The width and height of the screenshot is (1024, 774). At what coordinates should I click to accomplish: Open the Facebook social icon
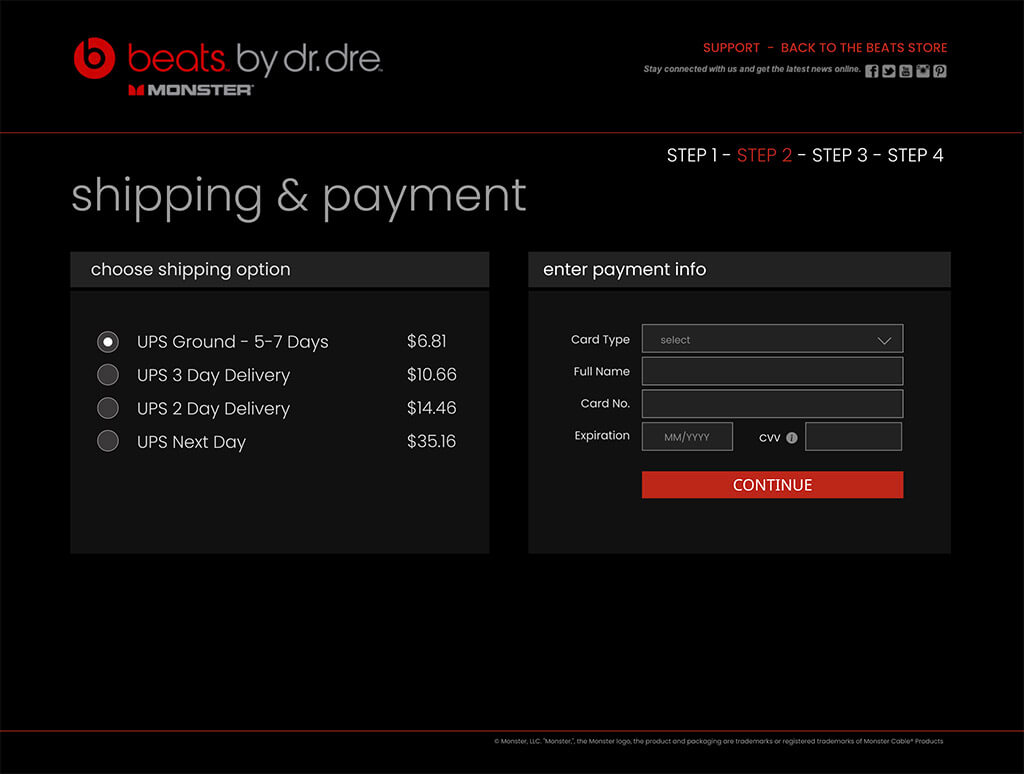[872, 71]
